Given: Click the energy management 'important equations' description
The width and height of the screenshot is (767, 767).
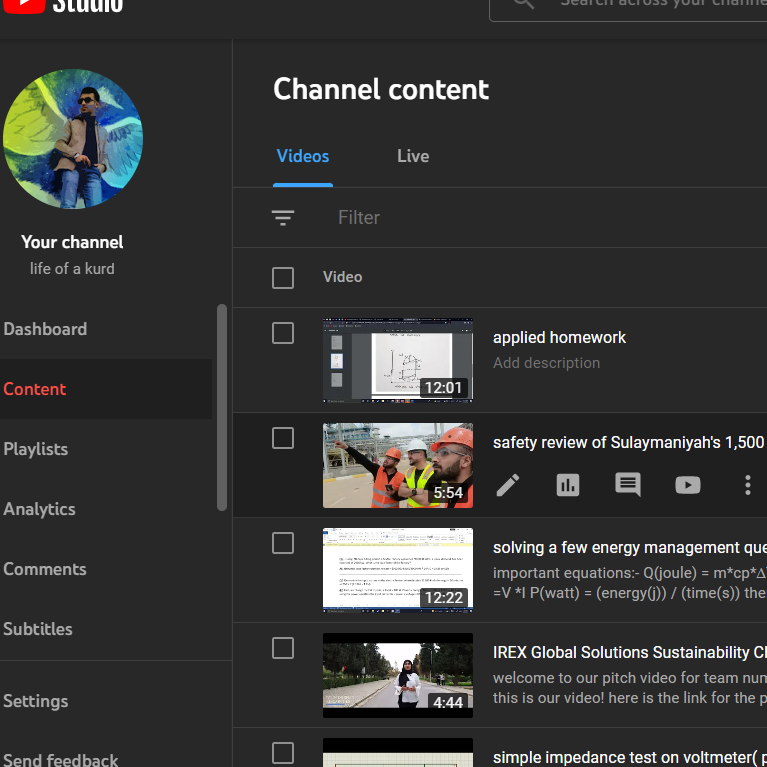Looking at the screenshot, I should click(x=630, y=583).
